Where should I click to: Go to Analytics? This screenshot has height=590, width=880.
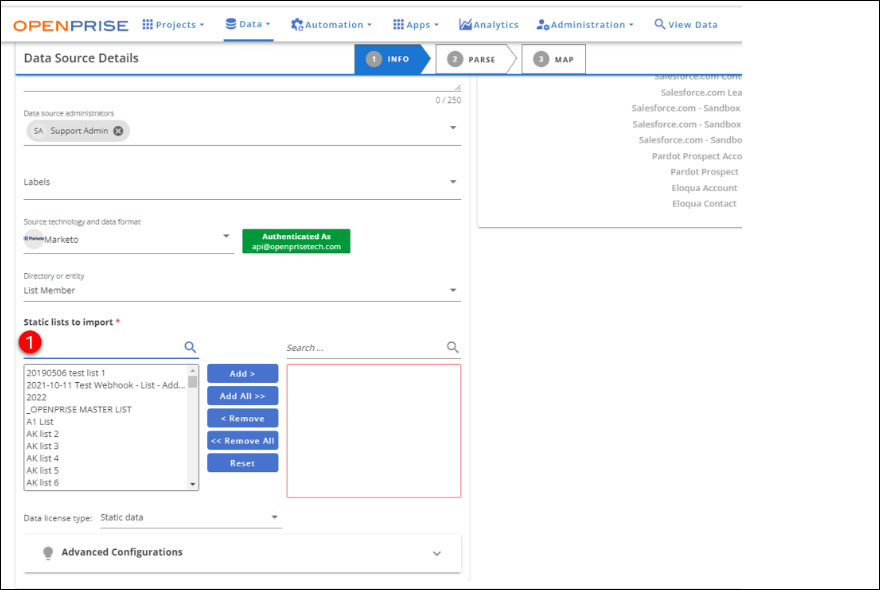tap(489, 25)
